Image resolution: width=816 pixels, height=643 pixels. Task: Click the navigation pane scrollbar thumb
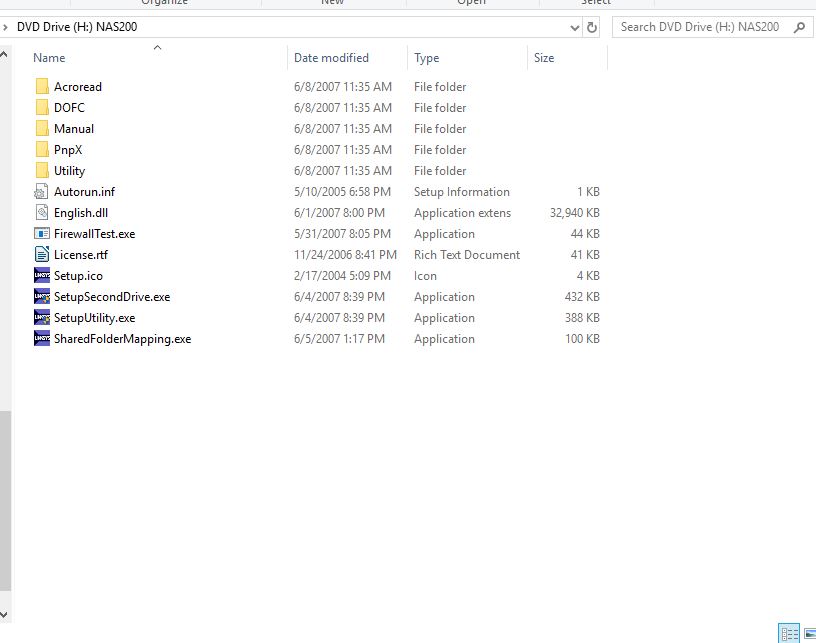[5, 500]
